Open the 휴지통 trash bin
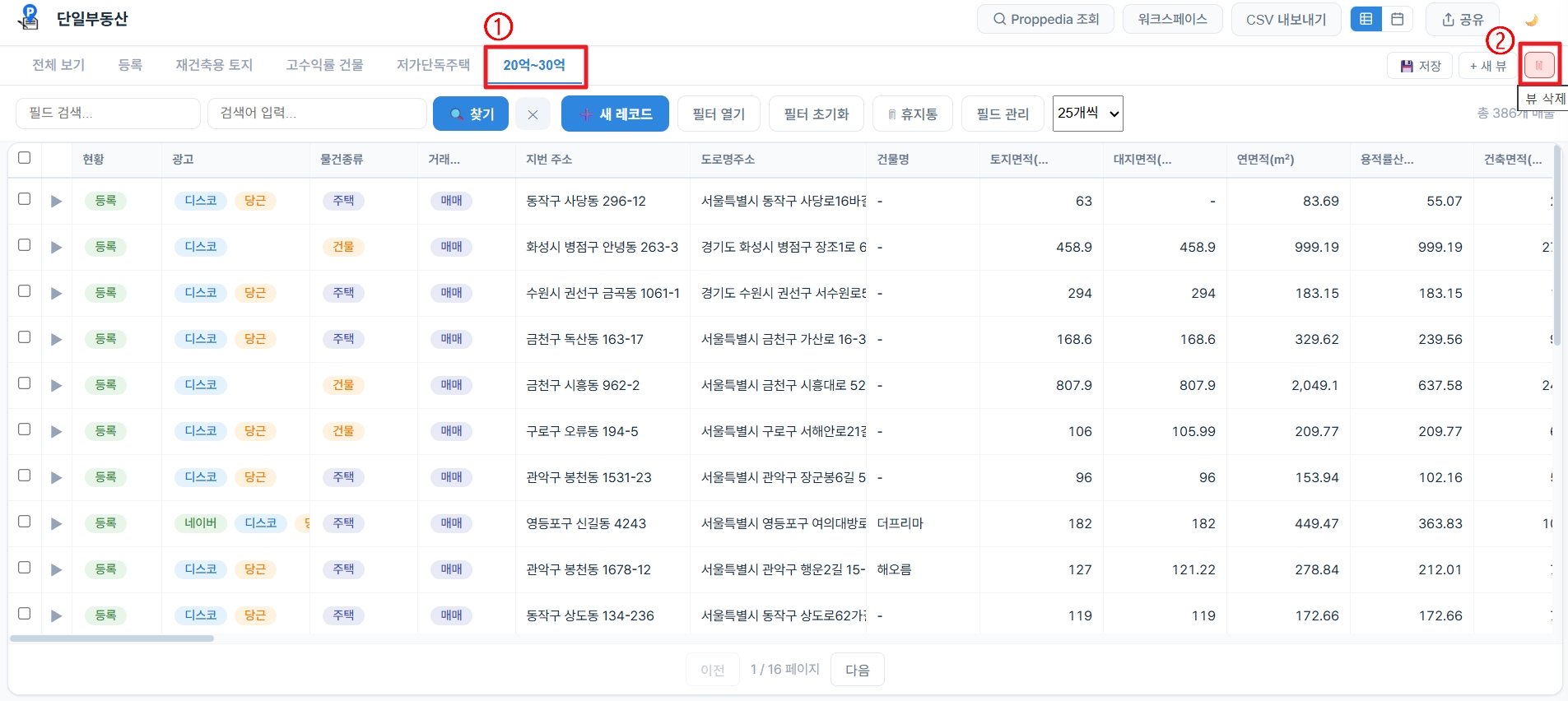Screen dimensions: 1568x701 (912, 114)
